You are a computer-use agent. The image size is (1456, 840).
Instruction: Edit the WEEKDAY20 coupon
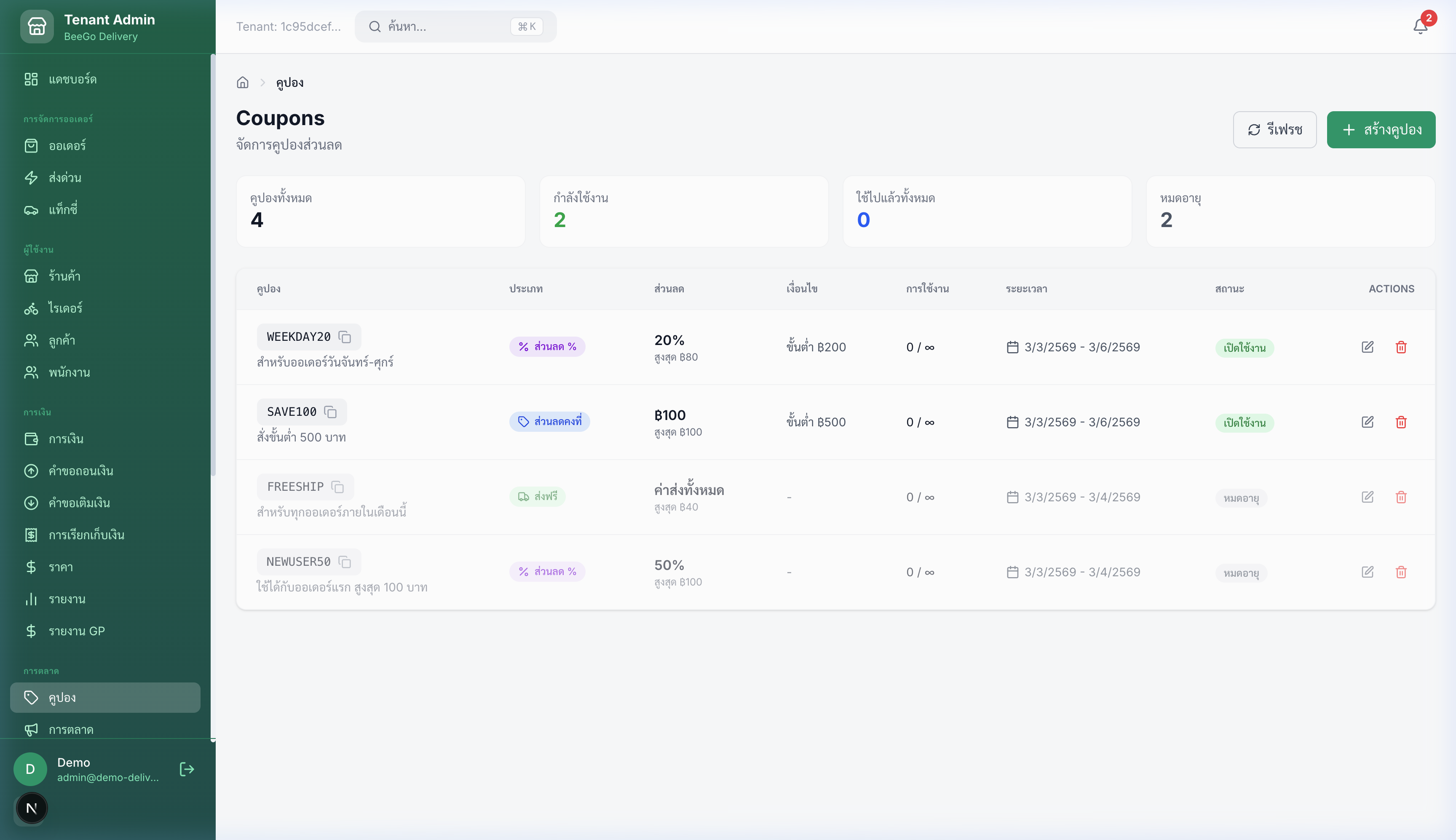pyautogui.click(x=1367, y=347)
